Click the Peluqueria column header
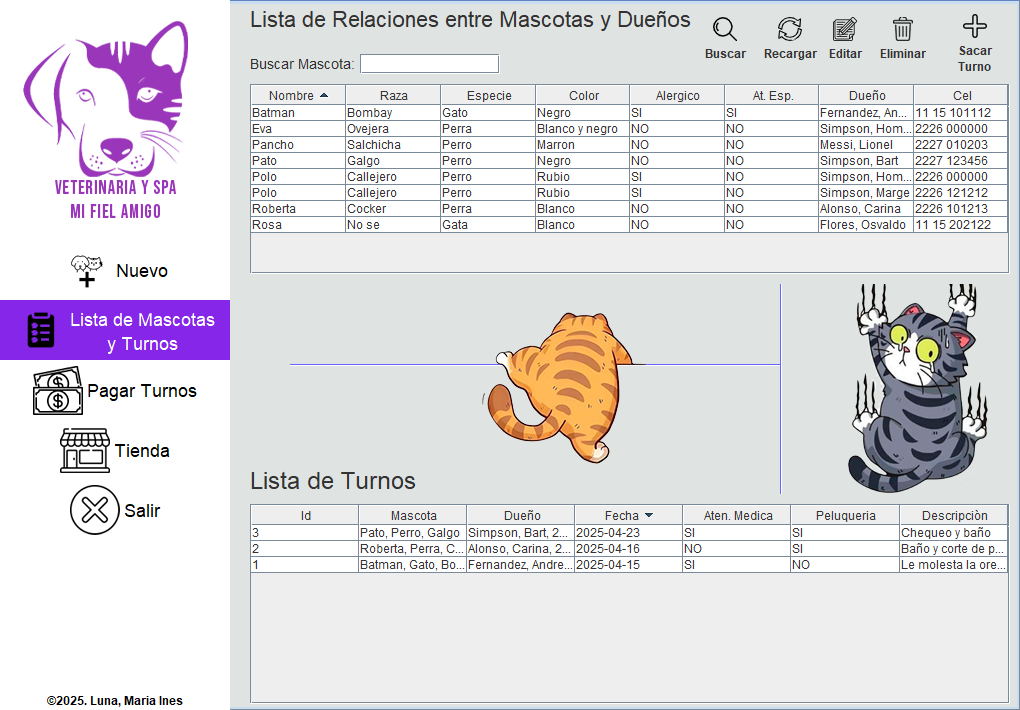This screenshot has height=710, width=1020. pos(845,515)
